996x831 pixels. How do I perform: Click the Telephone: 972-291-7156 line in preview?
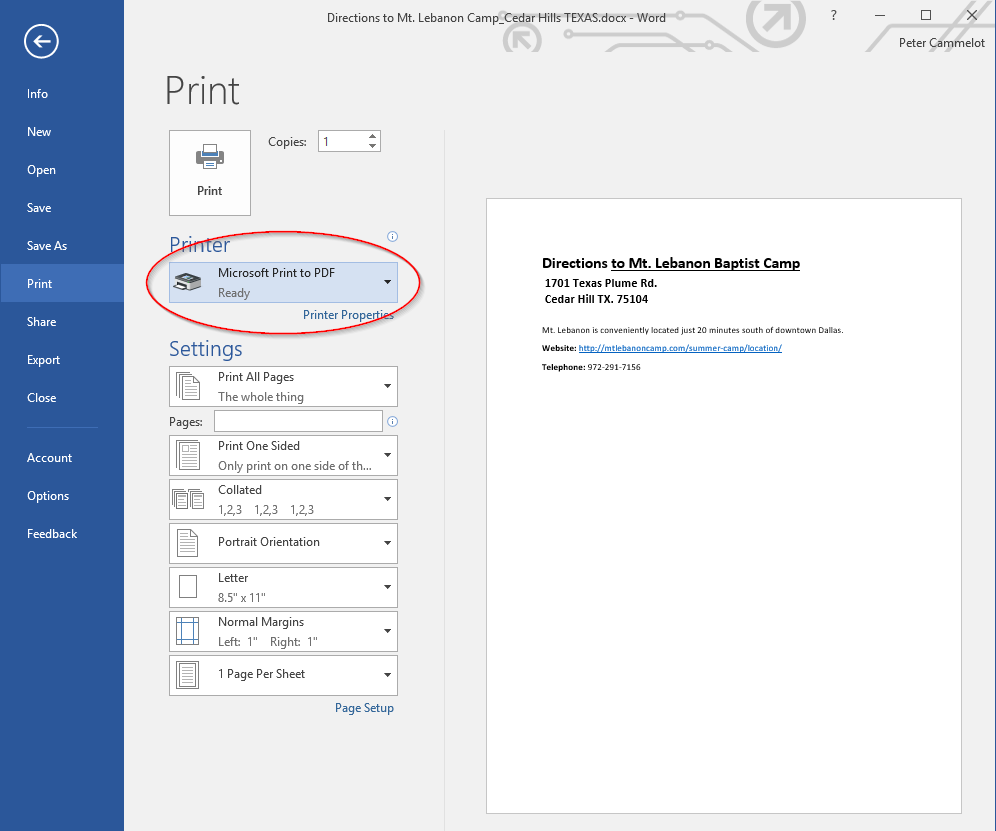coord(591,367)
